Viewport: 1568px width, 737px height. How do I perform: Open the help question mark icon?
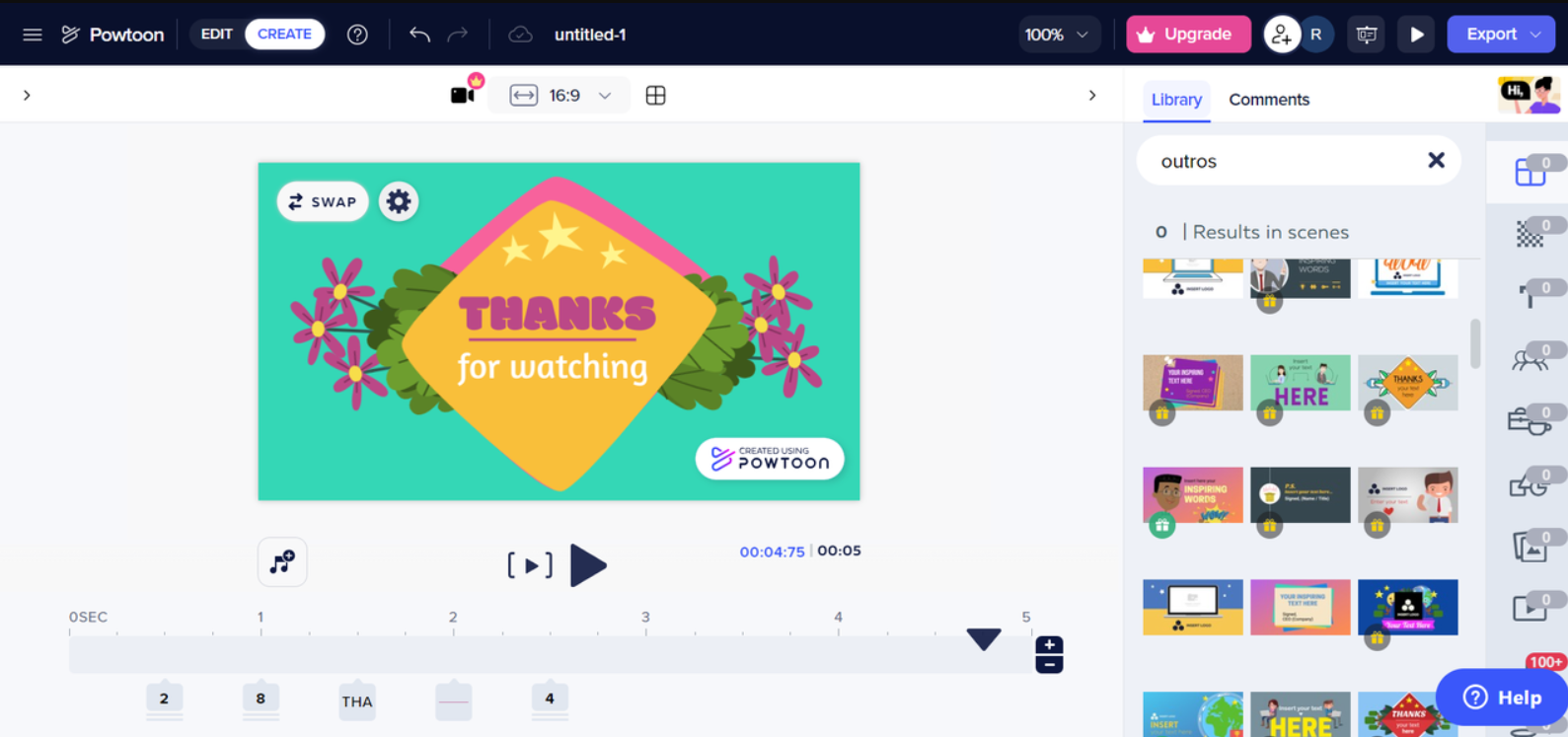click(357, 35)
